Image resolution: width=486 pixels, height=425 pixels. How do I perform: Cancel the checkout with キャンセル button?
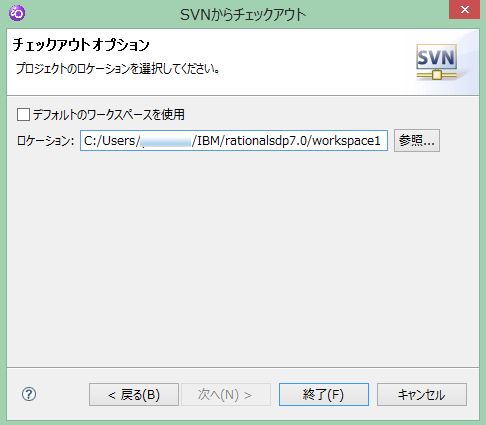[422, 395]
